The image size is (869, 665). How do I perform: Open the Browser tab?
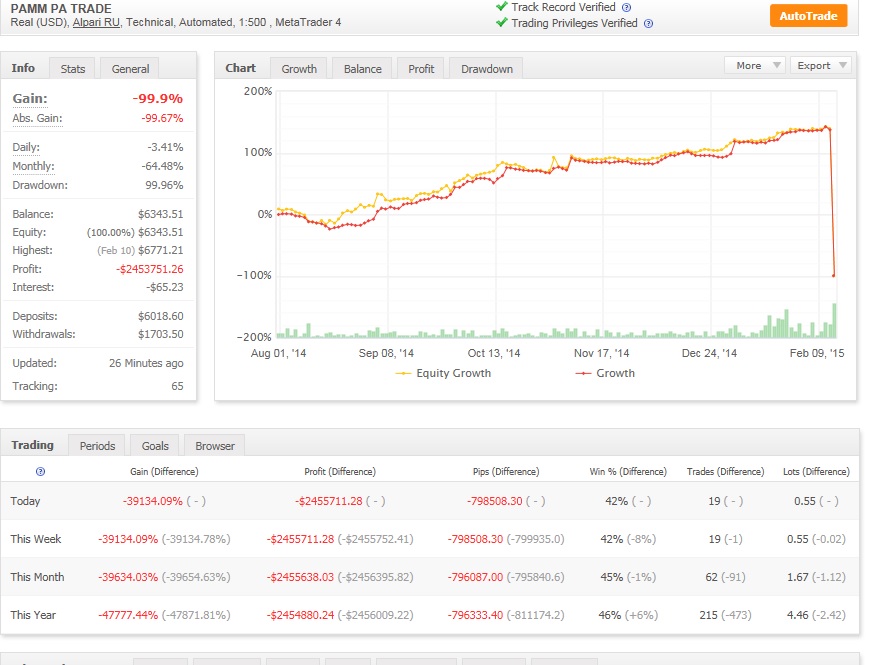(214, 446)
